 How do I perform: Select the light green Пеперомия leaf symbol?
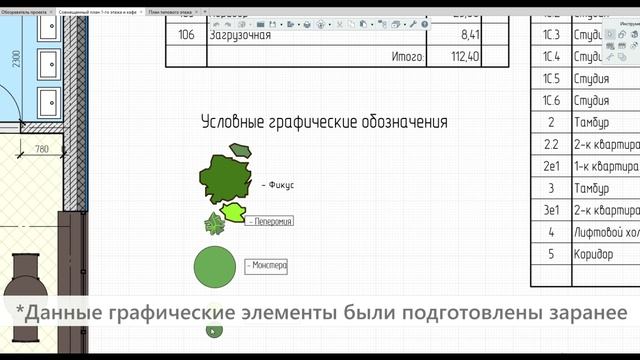coord(233,212)
